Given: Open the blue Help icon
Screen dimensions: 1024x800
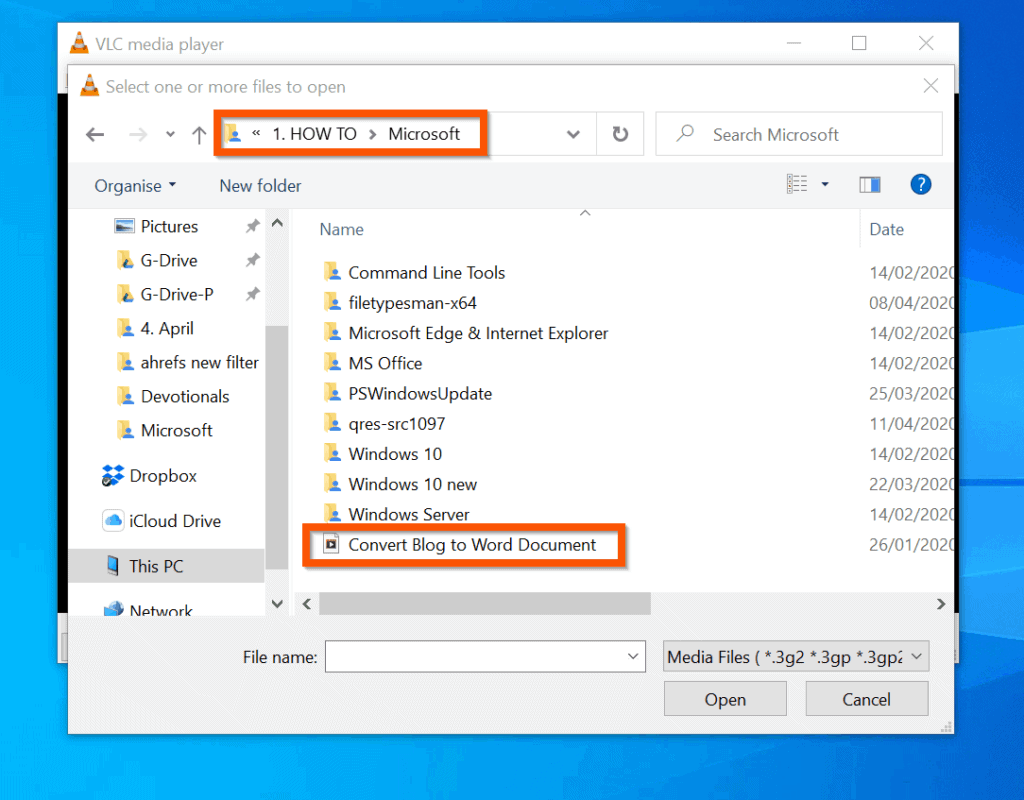Looking at the screenshot, I should (x=921, y=185).
